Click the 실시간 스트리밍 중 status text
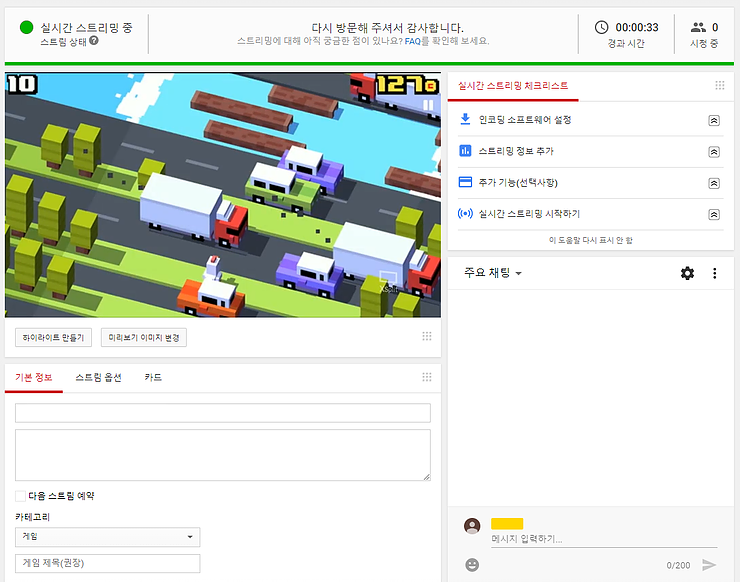 (86, 27)
